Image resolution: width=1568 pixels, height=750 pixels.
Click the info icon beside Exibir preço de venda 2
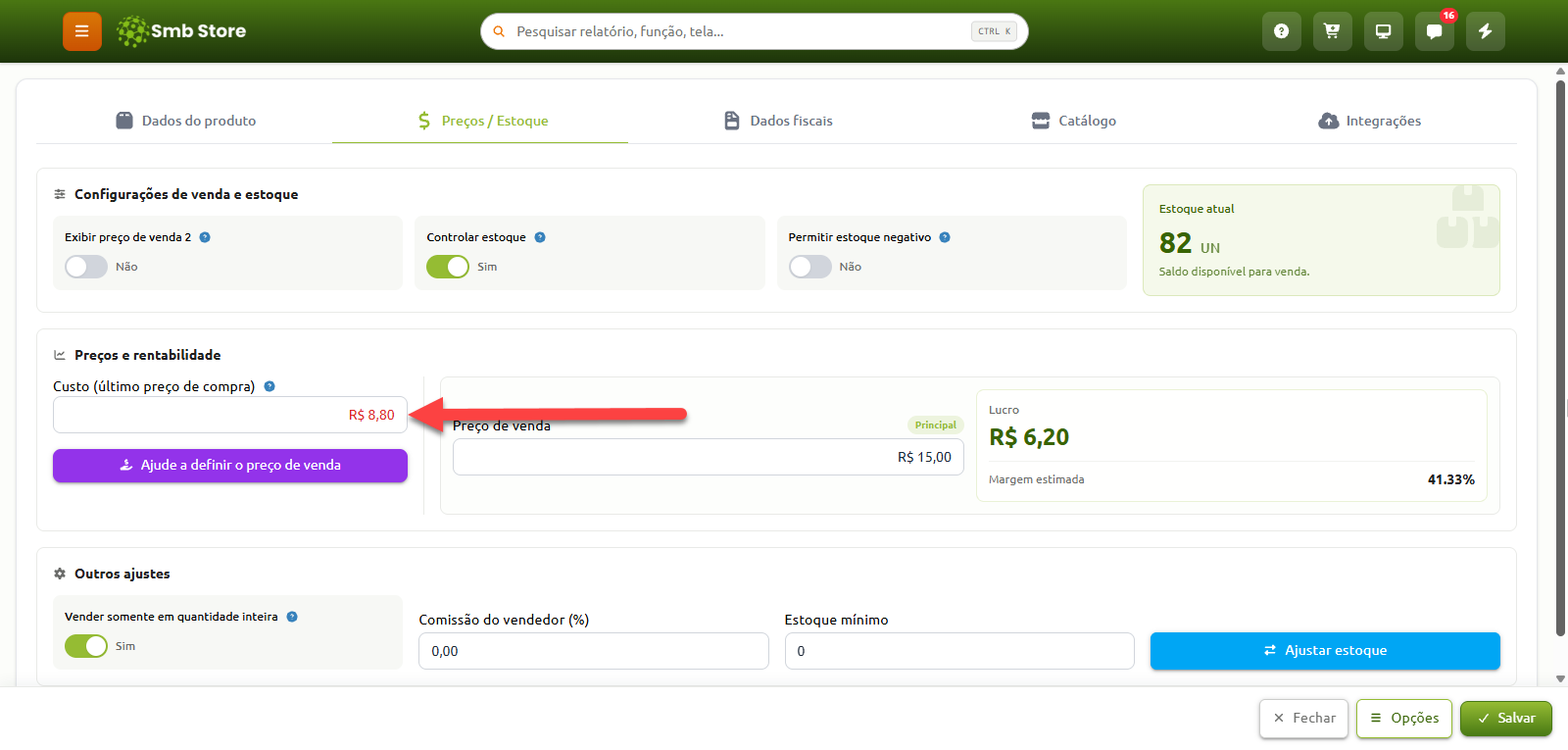[x=205, y=237]
